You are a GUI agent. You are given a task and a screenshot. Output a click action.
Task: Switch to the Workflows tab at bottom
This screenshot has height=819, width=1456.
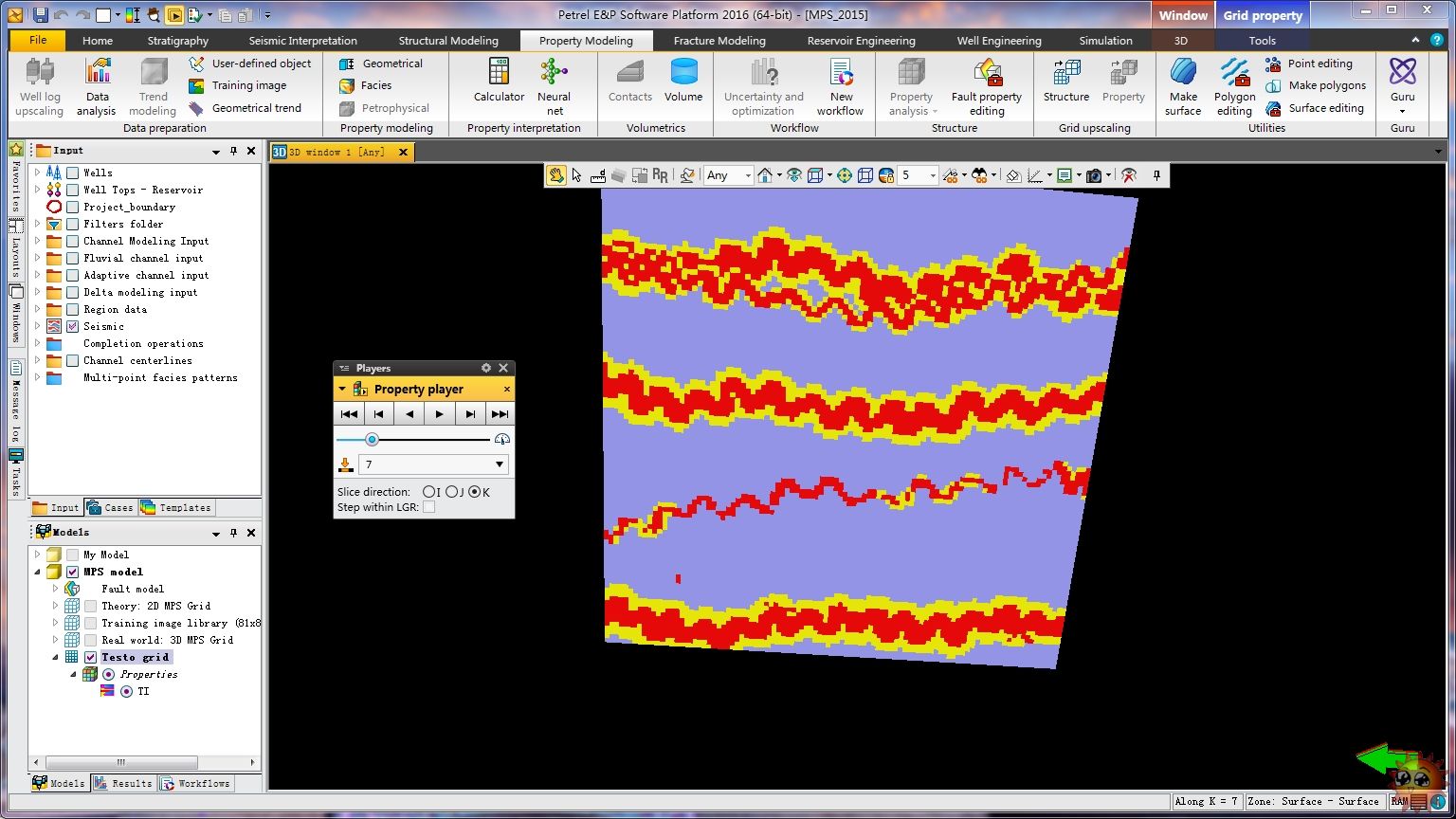click(195, 783)
